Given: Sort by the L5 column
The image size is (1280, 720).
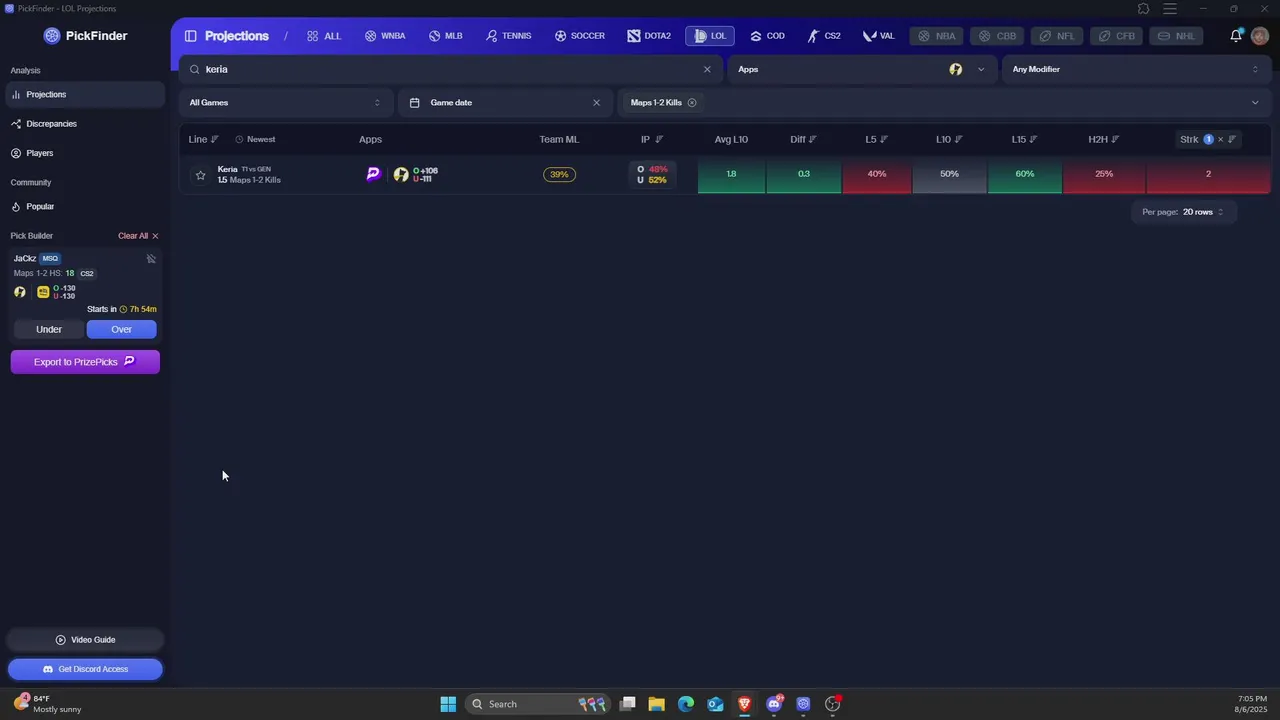Looking at the screenshot, I should click(877, 139).
